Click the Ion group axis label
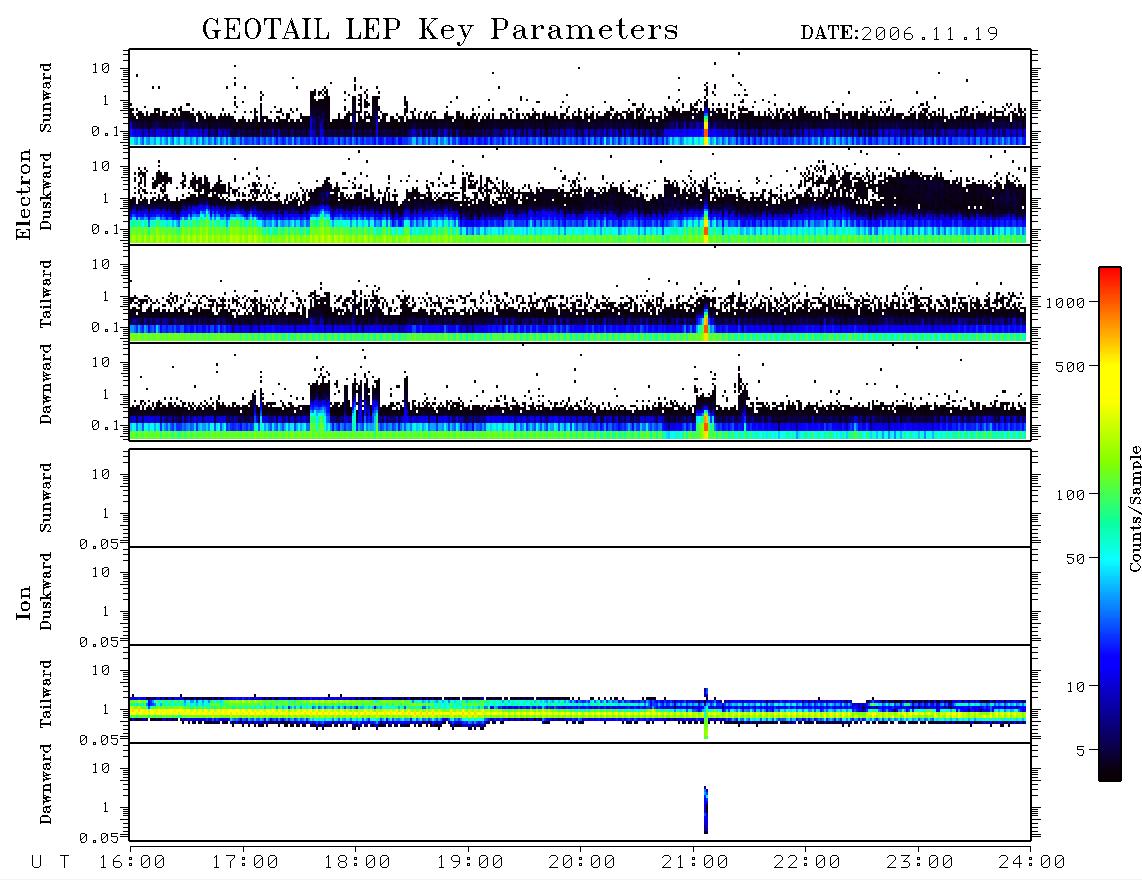Viewport: 1142px width, 880px height. point(24,603)
